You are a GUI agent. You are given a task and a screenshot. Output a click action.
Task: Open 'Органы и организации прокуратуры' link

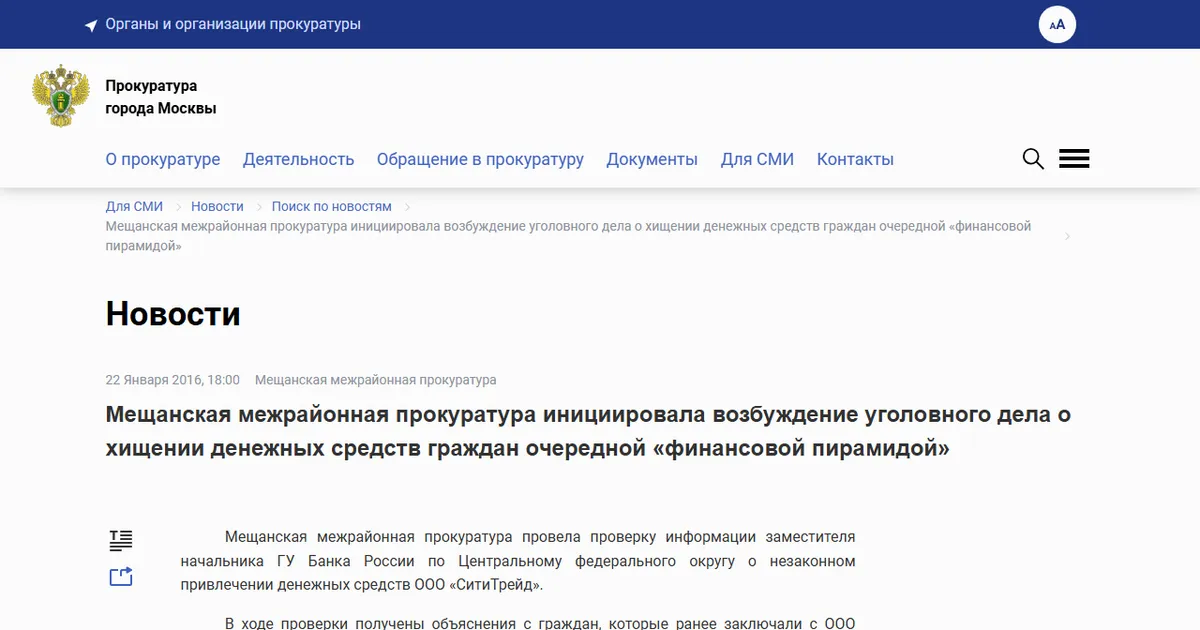coord(233,24)
